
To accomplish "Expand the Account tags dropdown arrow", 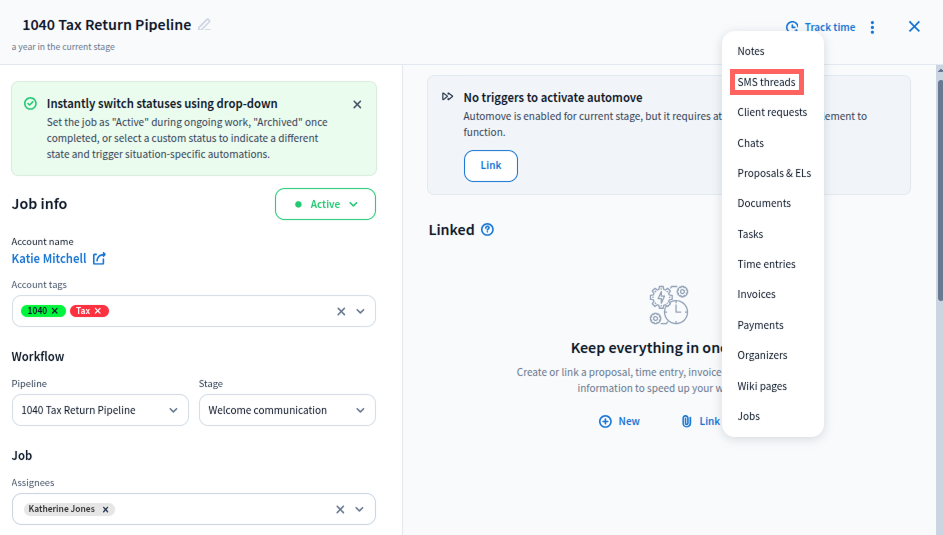I will pos(361,311).
